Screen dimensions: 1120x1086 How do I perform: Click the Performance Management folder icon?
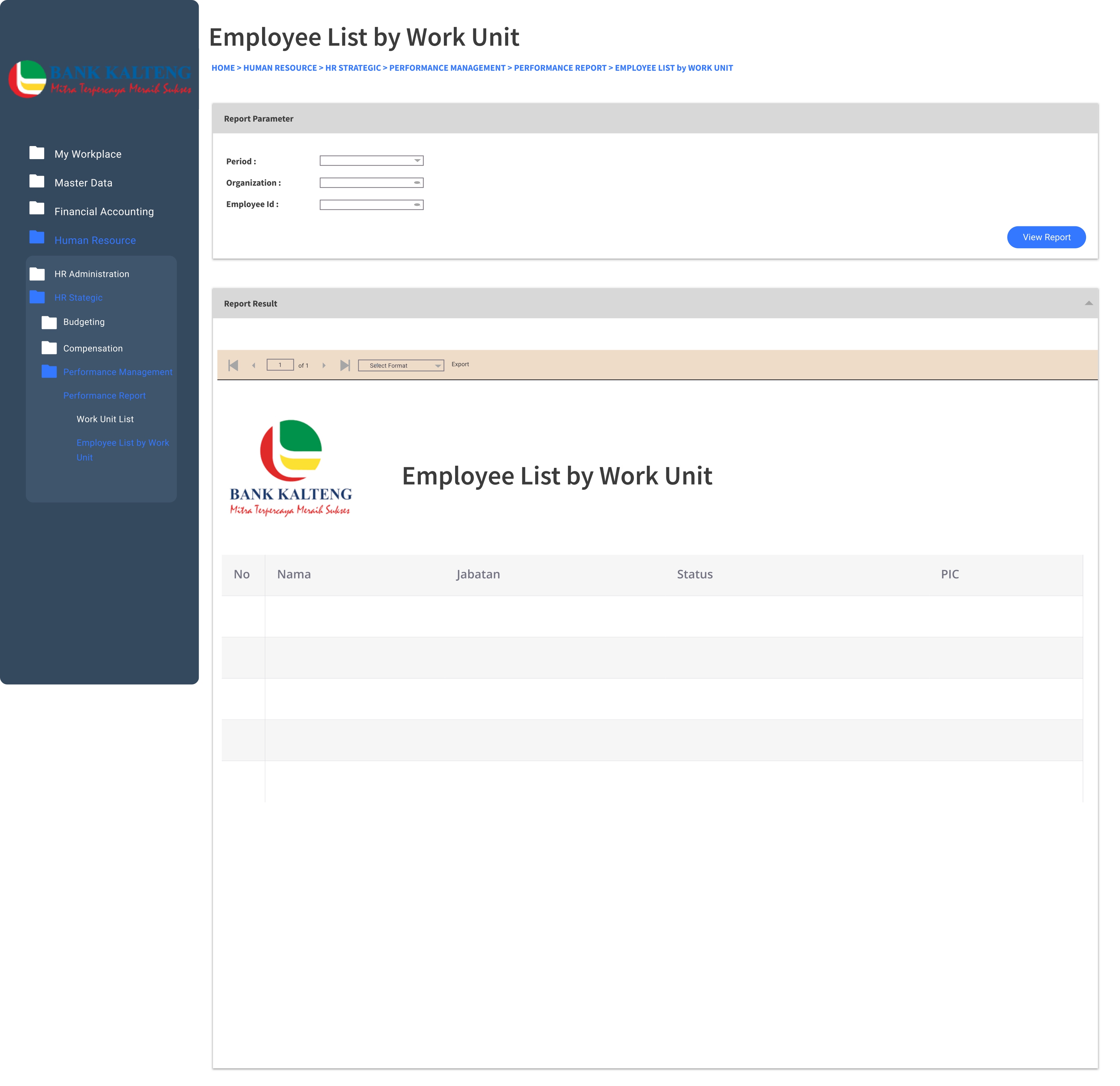coord(49,372)
